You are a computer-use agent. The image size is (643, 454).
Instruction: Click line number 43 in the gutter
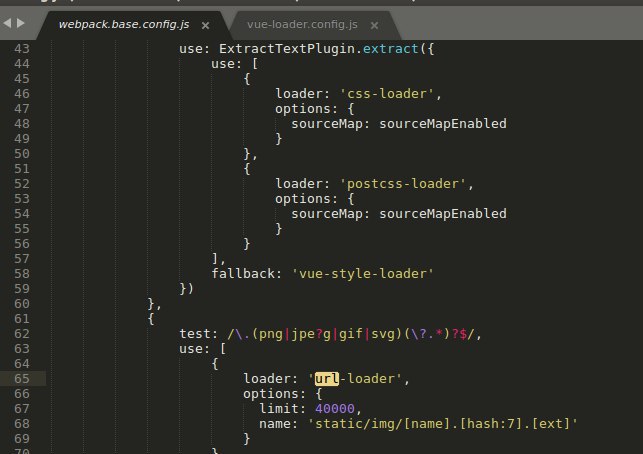coord(21,49)
